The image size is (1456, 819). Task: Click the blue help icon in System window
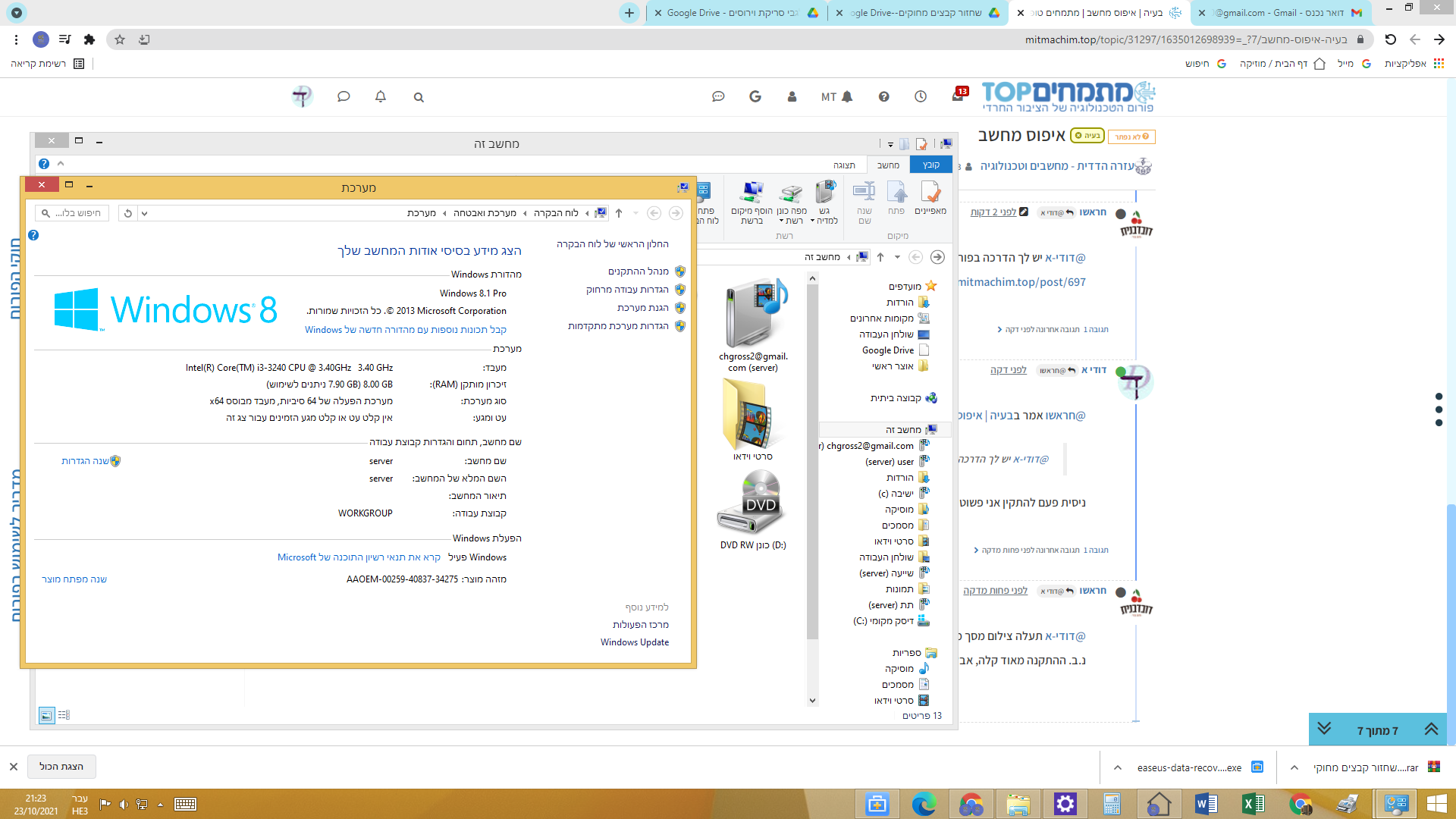(33, 235)
